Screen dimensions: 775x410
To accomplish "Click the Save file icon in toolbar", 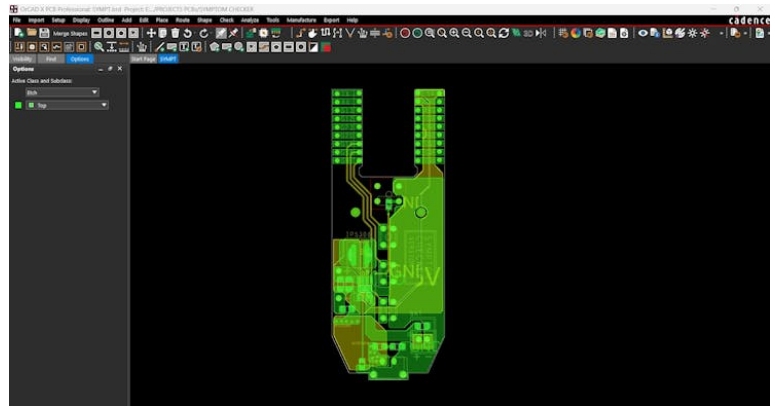I will click(x=45, y=33).
